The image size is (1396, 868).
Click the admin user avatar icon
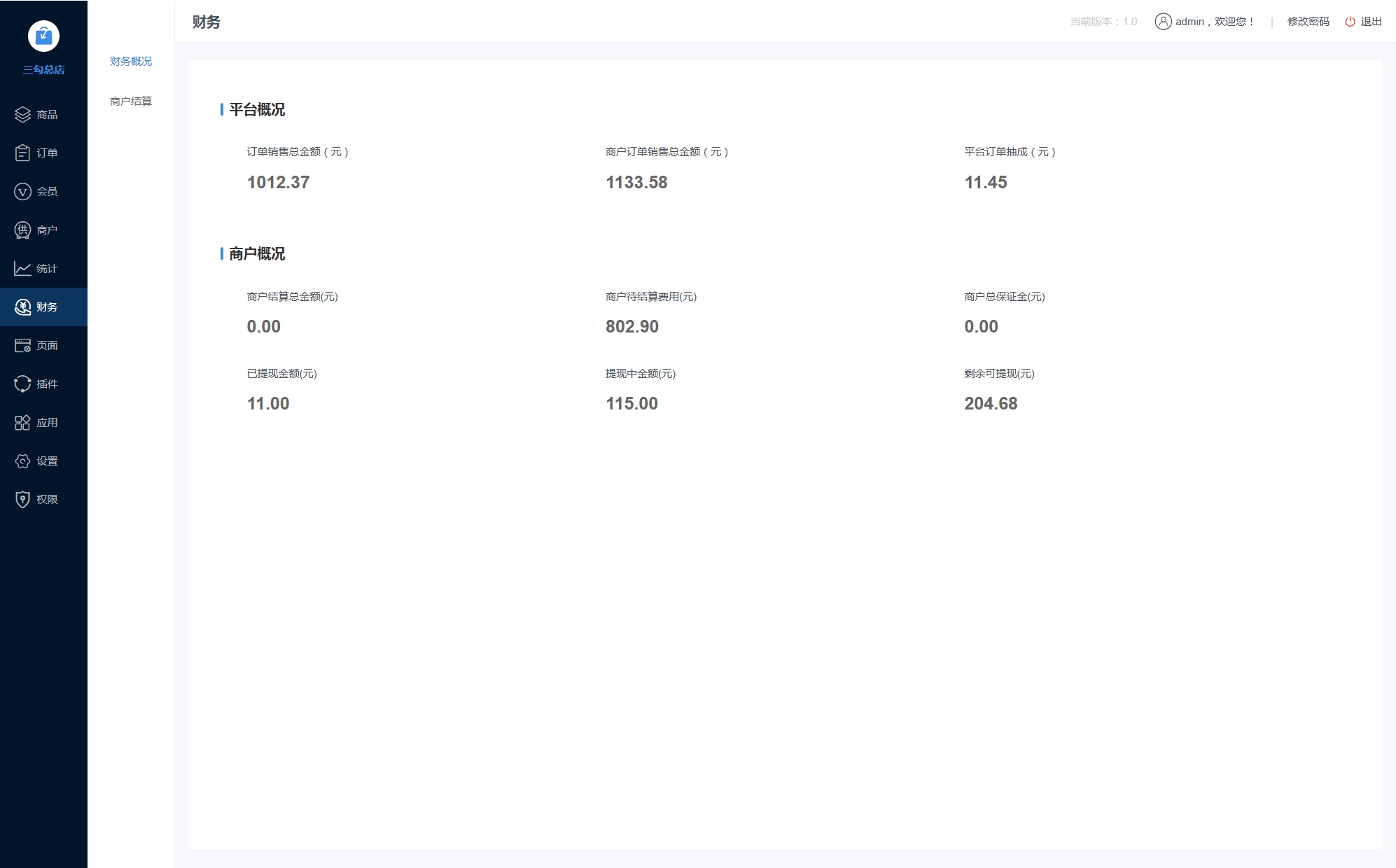[x=1164, y=22]
